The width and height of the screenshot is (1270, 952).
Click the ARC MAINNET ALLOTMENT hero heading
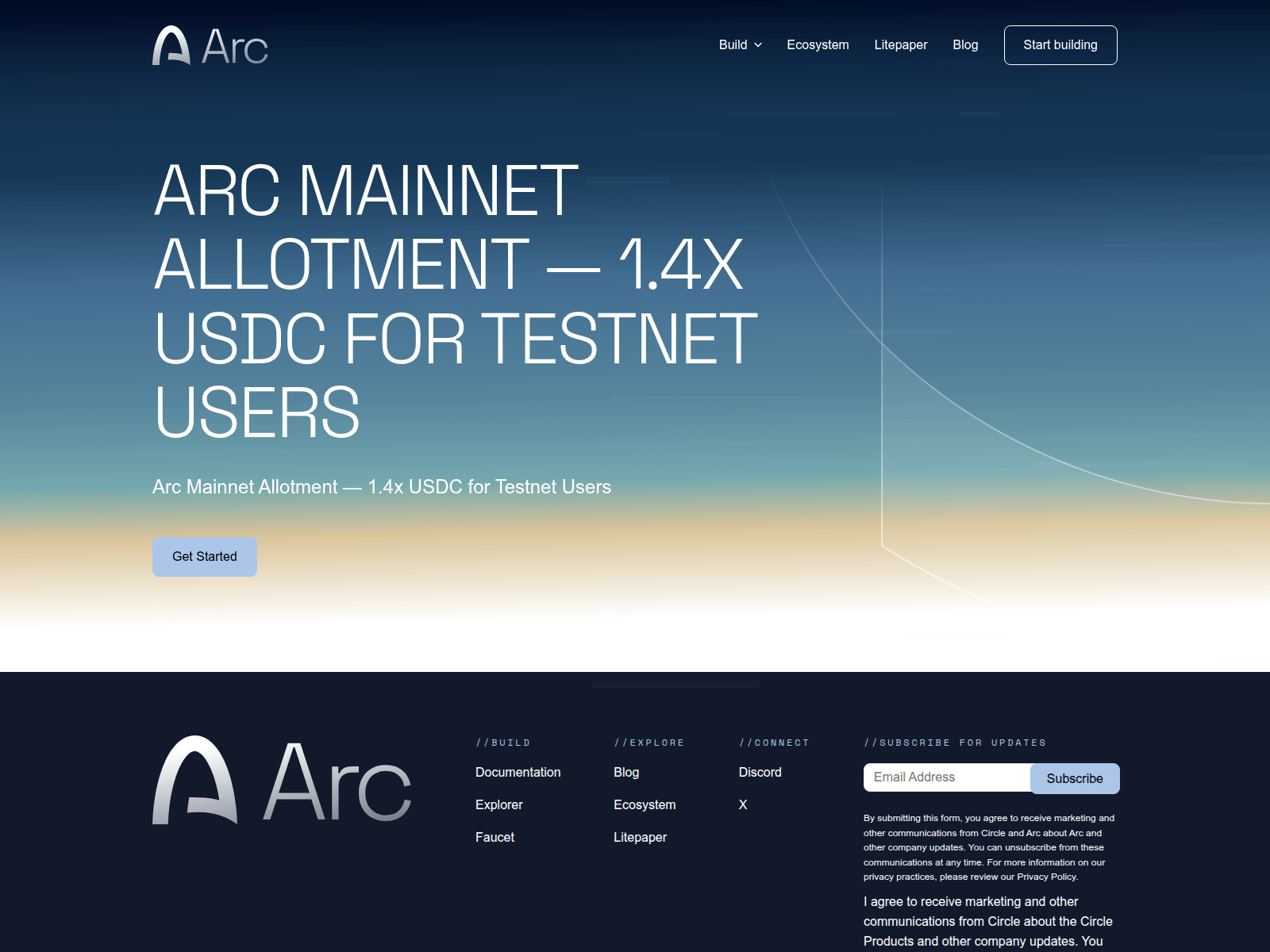coord(456,301)
